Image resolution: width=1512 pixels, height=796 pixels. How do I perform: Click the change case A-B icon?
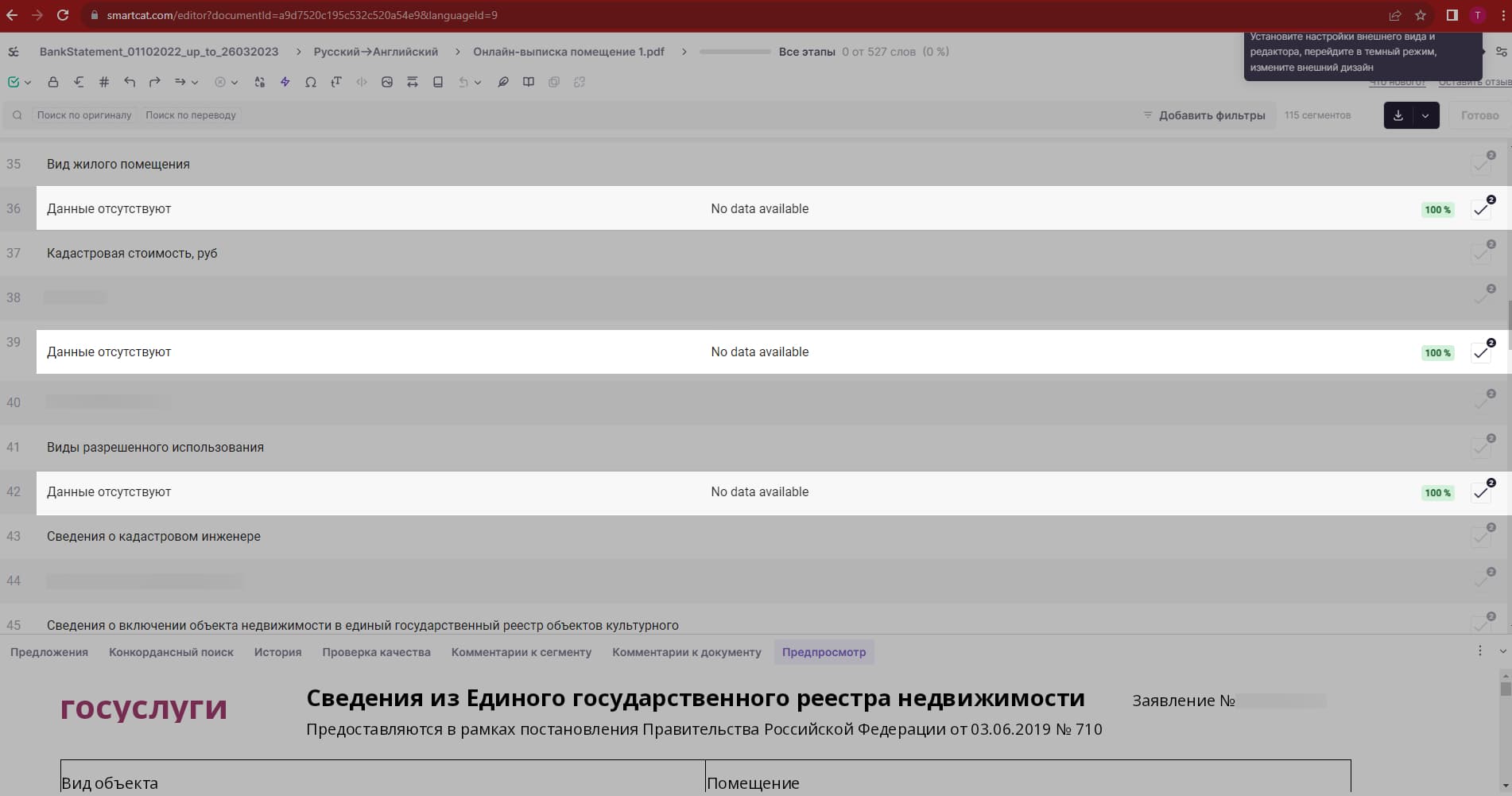(260, 82)
